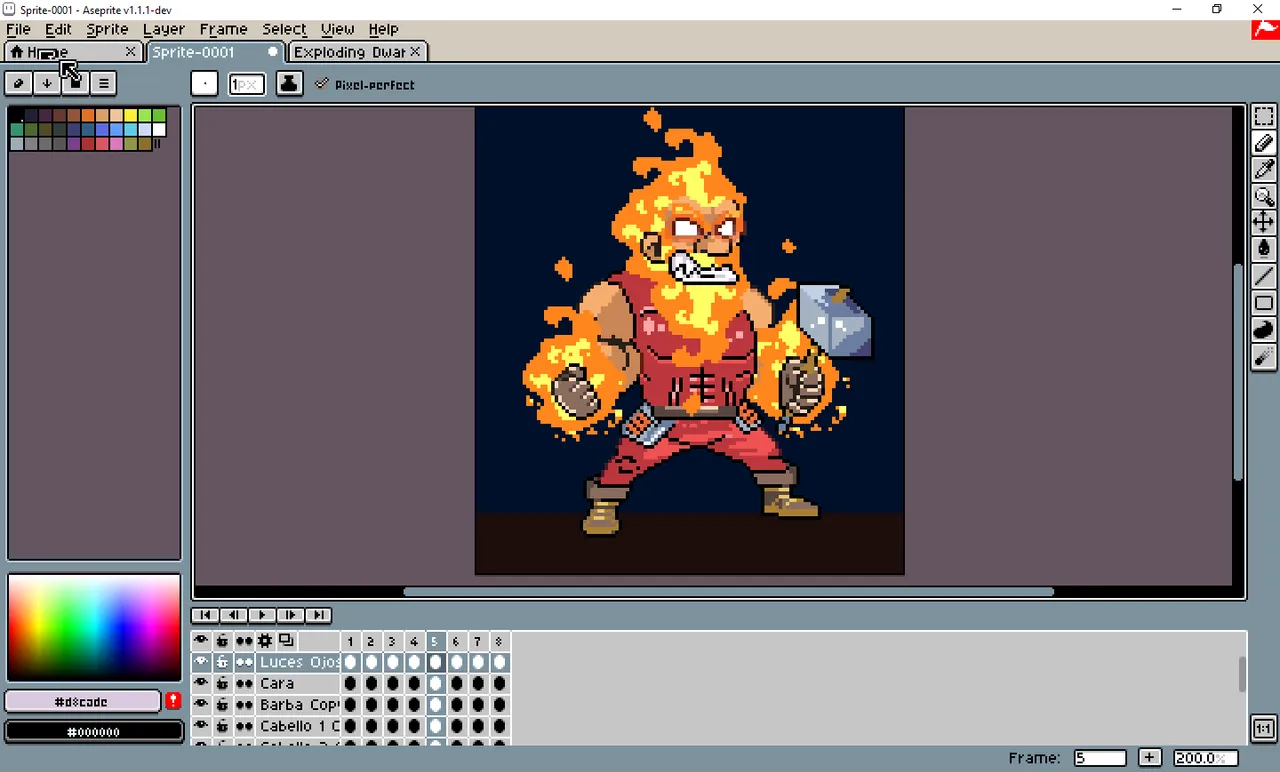Click the palette edit mode button
The width and height of the screenshot is (1280, 772).
click(18, 83)
